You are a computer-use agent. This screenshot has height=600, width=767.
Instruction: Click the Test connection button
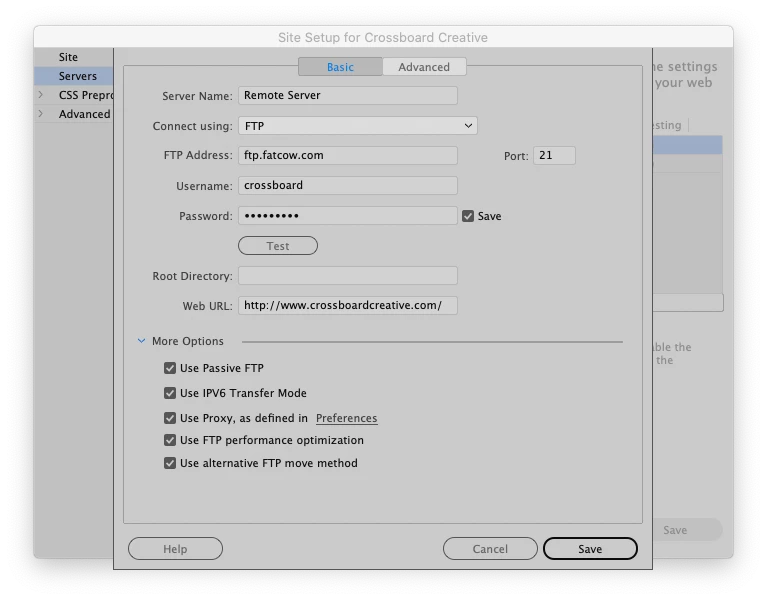[278, 245]
